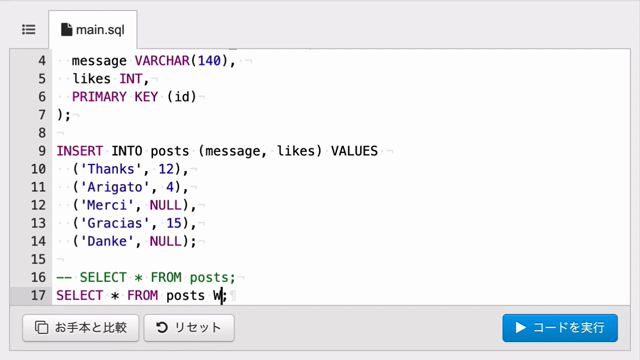Click the FROM keyword on line 17
The height and width of the screenshot is (360, 640).
pos(142,295)
